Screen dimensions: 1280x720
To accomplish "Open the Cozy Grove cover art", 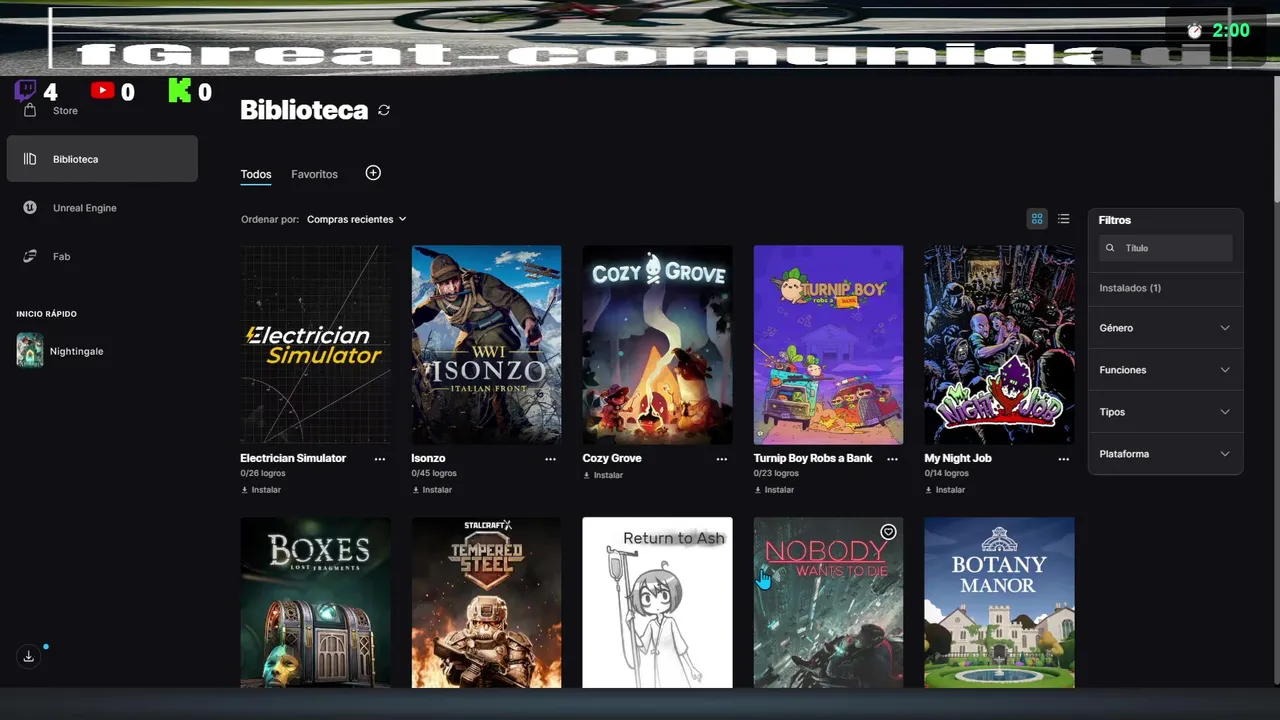I will click(658, 344).
